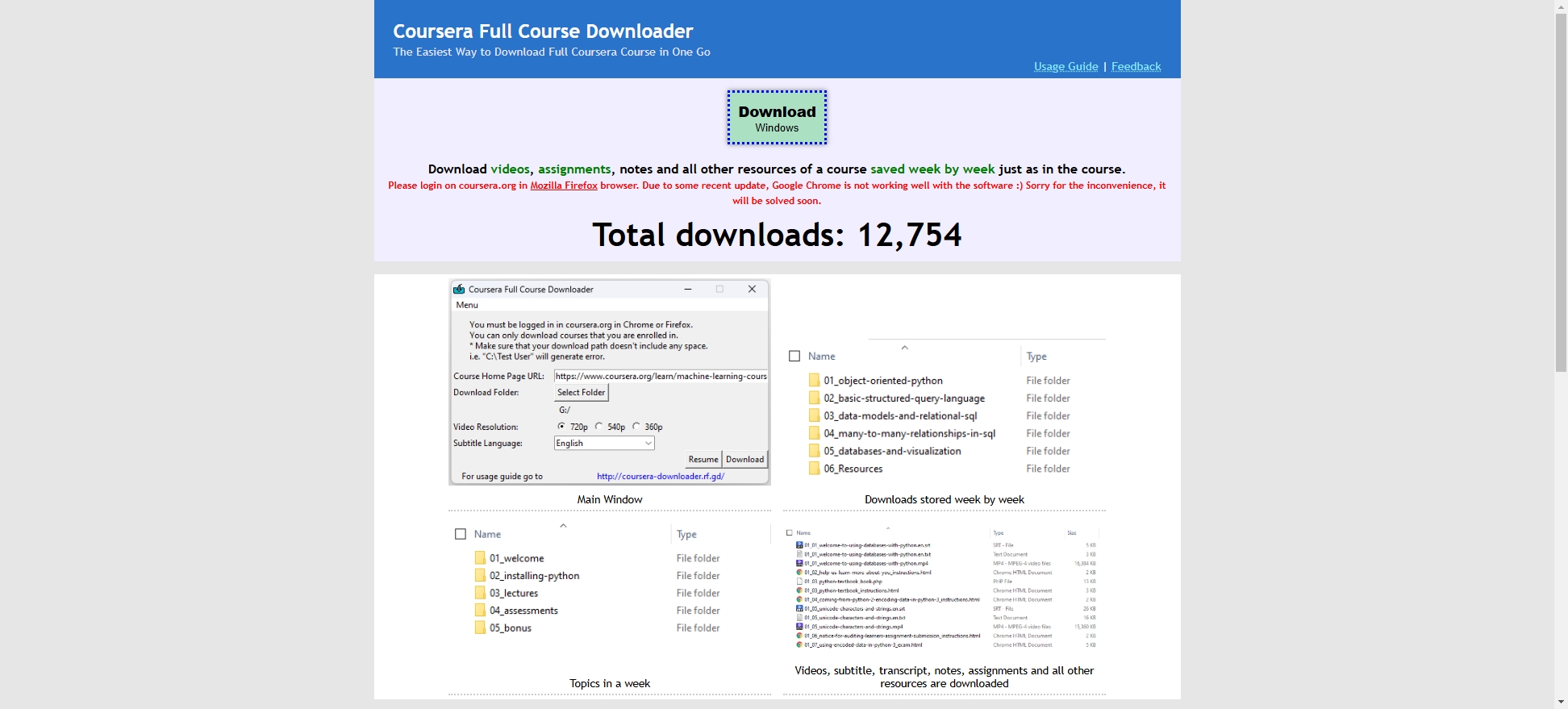This screenshot has width=1568, height=709.
Task: Tick Name checkbox above 01_object-oriented-python list
Action: (794, 356)
